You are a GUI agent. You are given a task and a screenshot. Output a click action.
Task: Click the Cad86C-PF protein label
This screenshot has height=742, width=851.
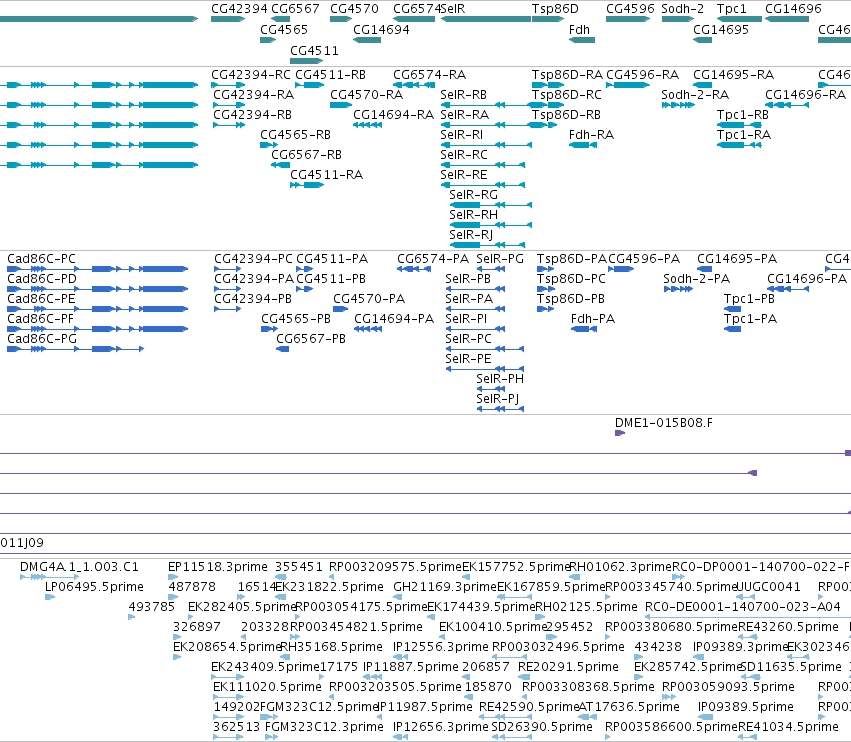click(40, 319)
